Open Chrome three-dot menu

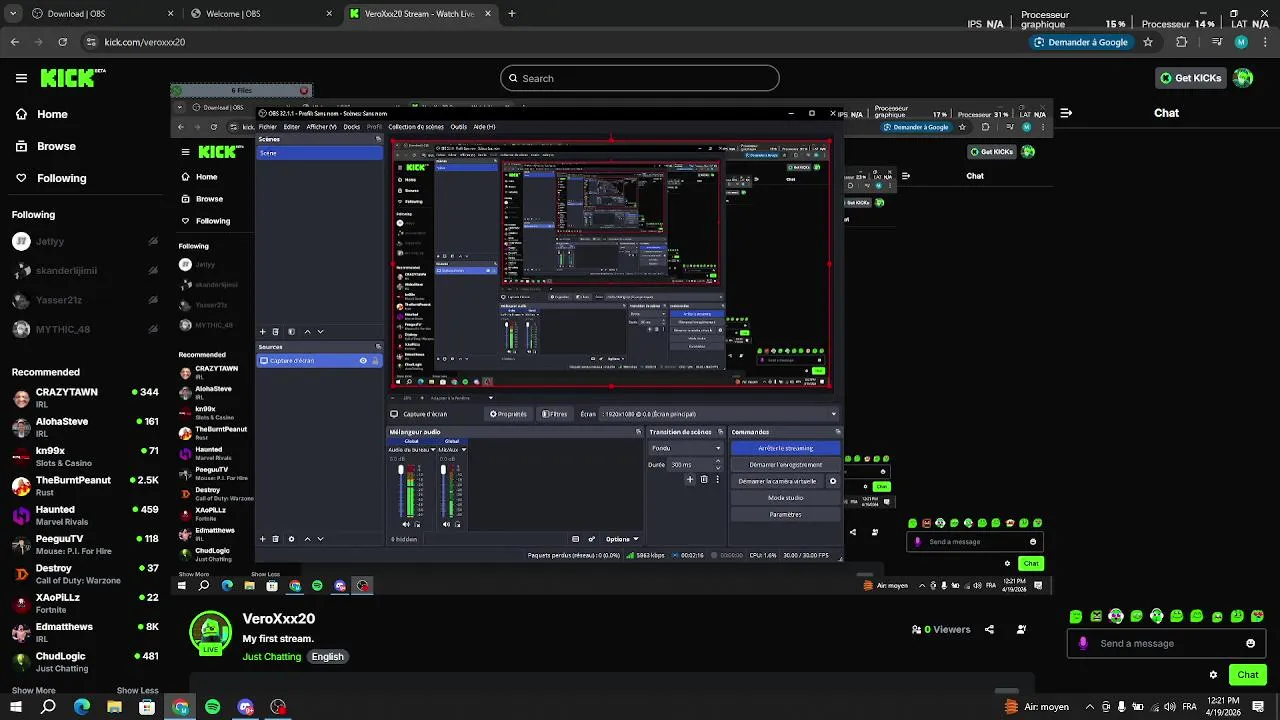[x=1265, y=42]
